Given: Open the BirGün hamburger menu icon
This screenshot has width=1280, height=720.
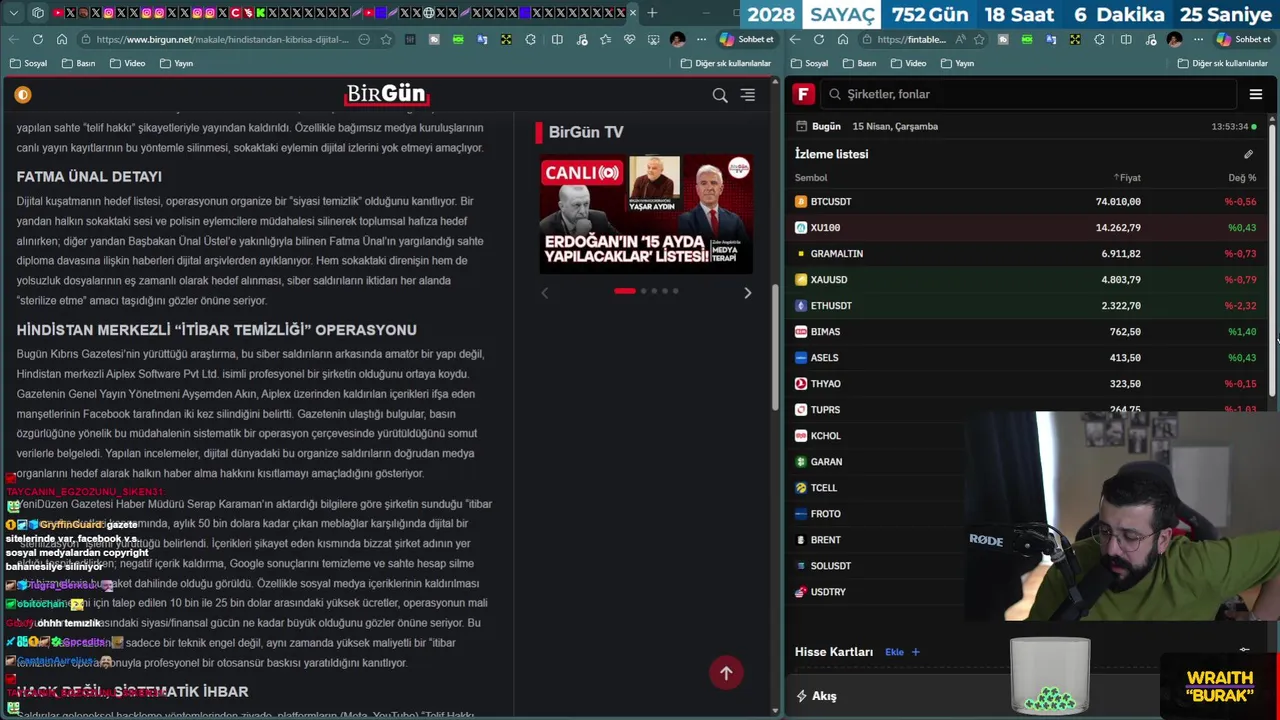Looking at the screenshot, I should 748,95.
